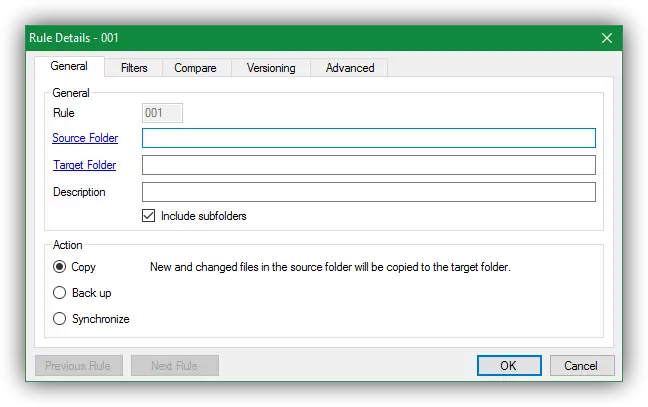The height and width of the screenshot is (407, 648).
Task: Close the Rule Details dialog
Action: point(606,38)
